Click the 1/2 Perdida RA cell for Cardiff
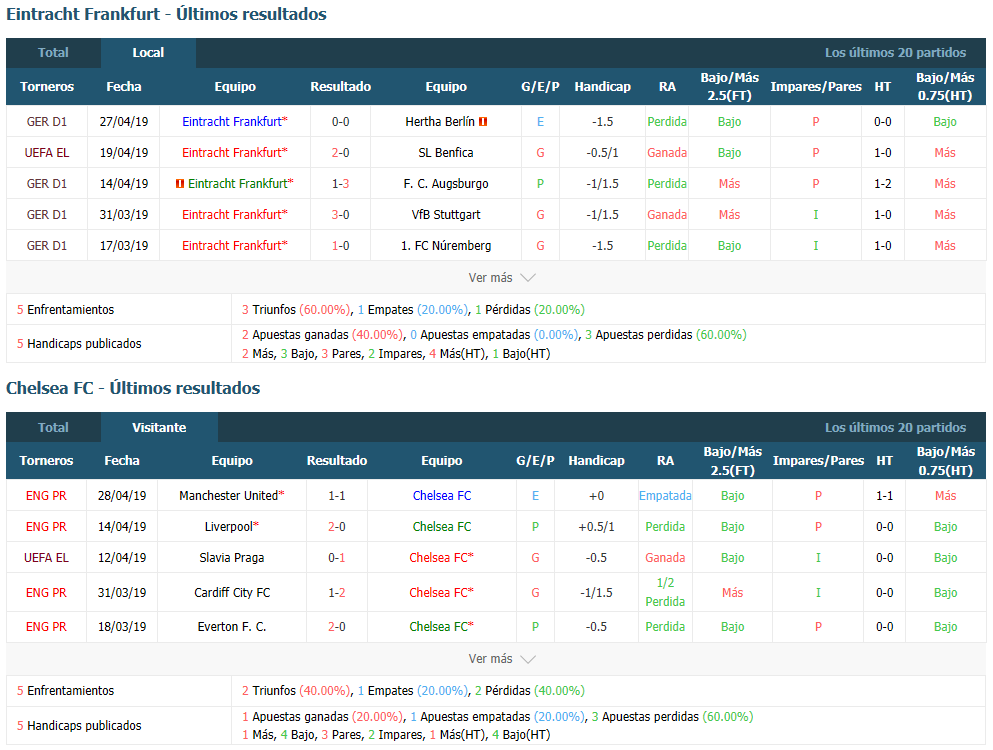This screenshot has width=993, height=750. pos(665,592)
